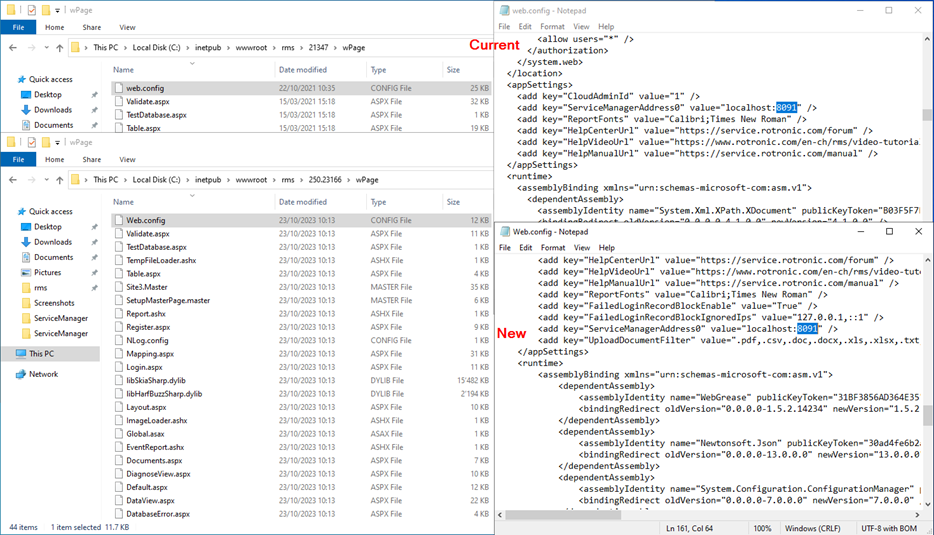Select DatabaseError.aspx file
The height and width of the screenshot is (535, 934).
pos(301,514)
